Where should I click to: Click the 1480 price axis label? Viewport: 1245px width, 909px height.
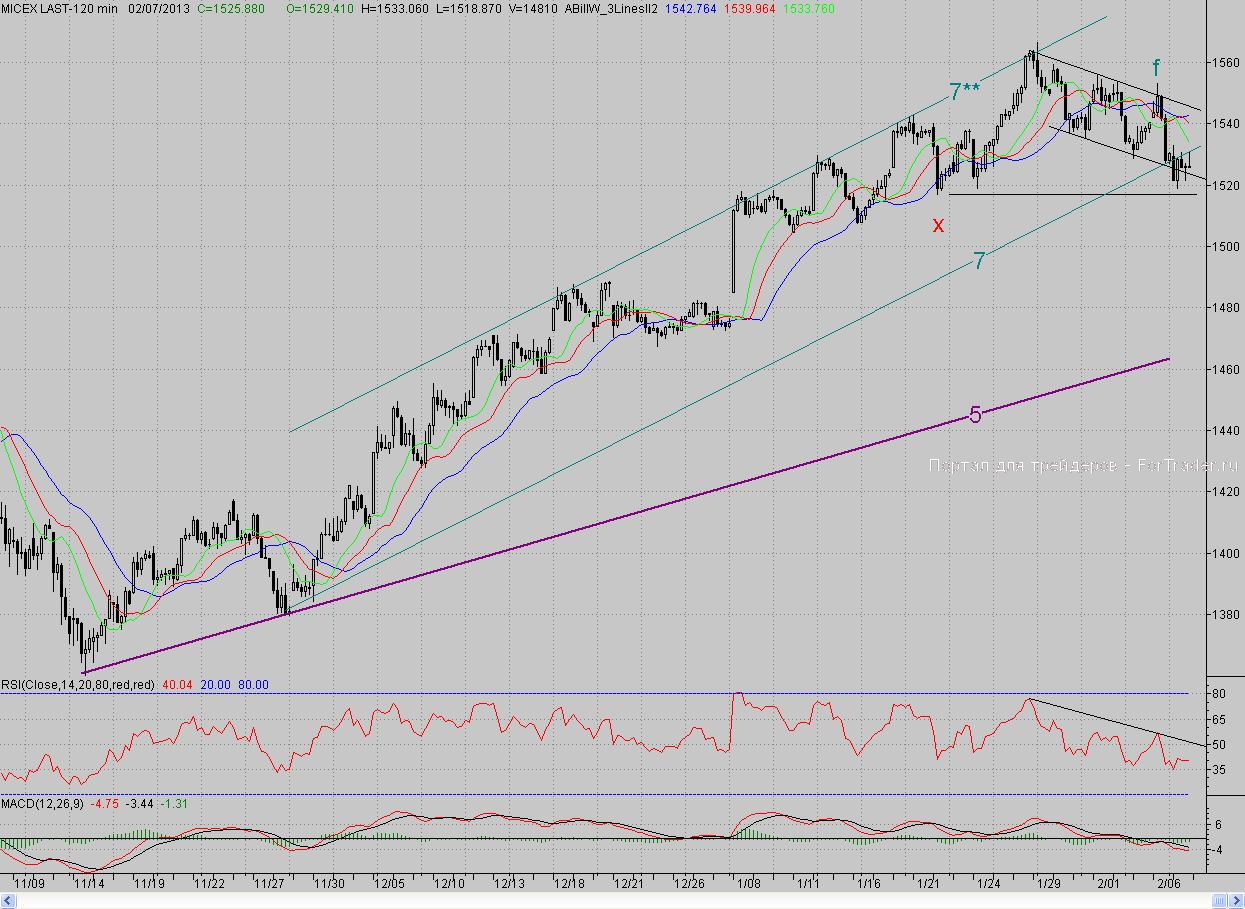(1226, 308)
